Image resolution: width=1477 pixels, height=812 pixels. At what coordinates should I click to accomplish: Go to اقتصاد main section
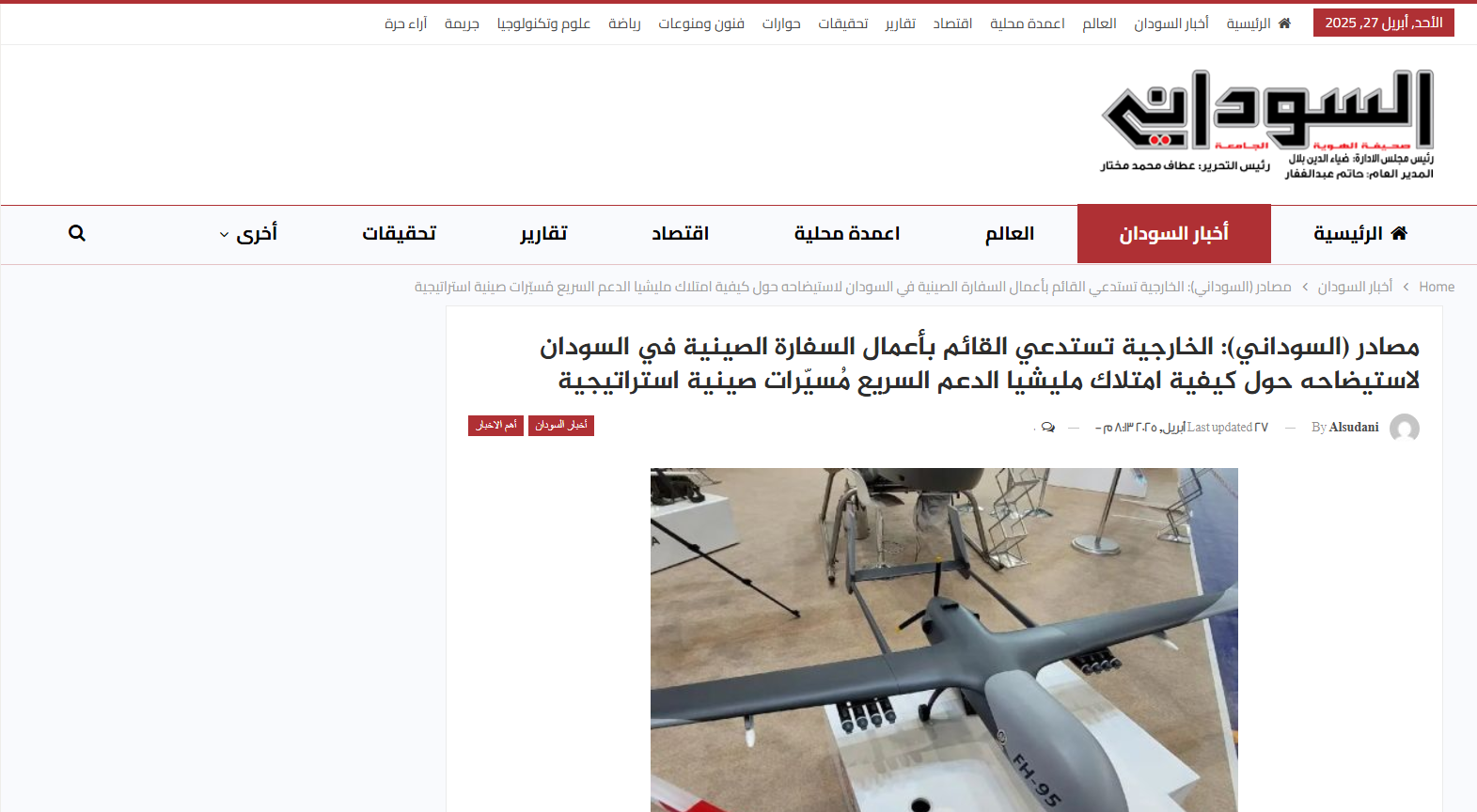click(x=681, y=233)
